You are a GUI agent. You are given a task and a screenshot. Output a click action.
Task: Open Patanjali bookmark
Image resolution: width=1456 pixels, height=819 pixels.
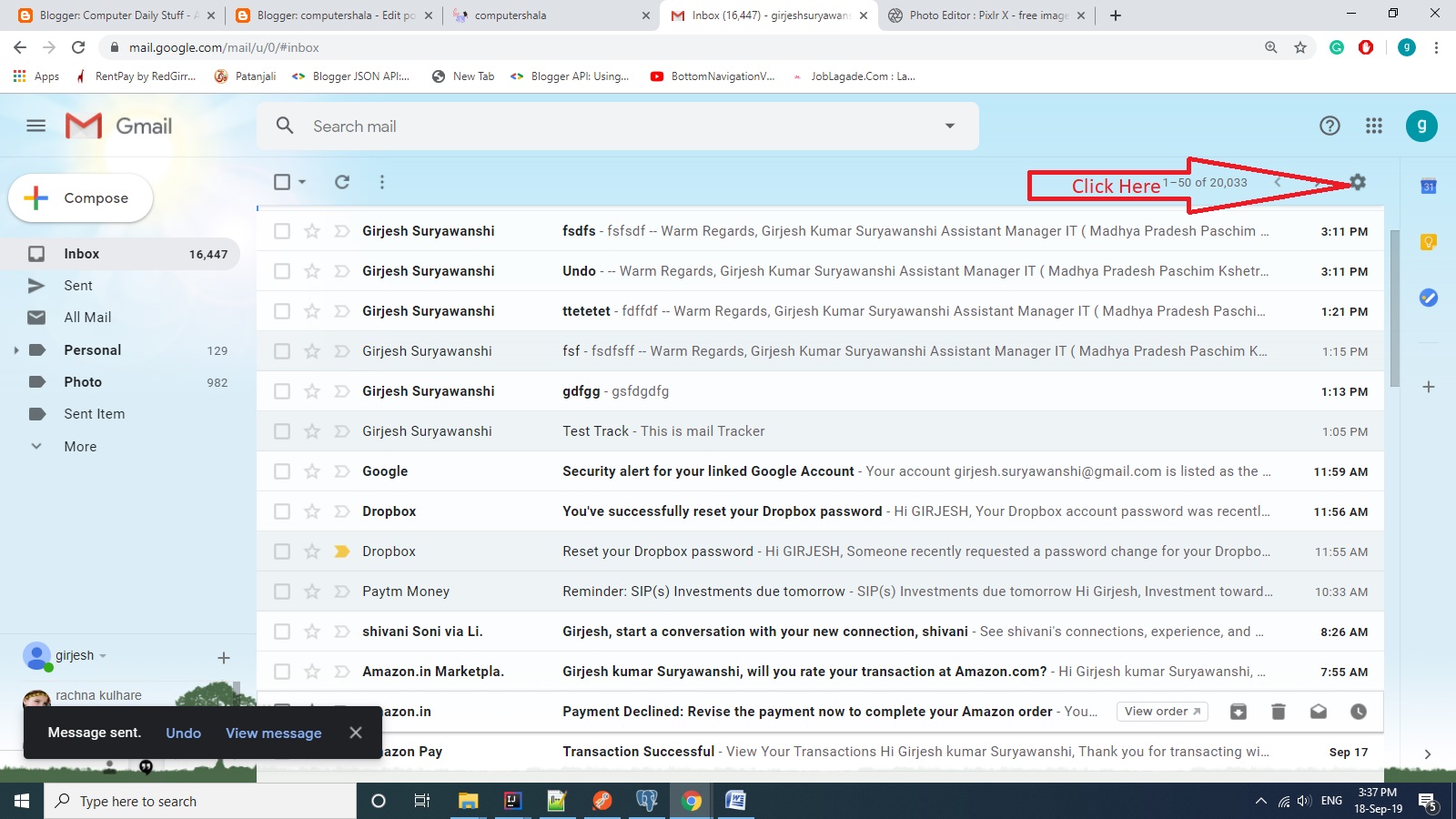[246, 76]
